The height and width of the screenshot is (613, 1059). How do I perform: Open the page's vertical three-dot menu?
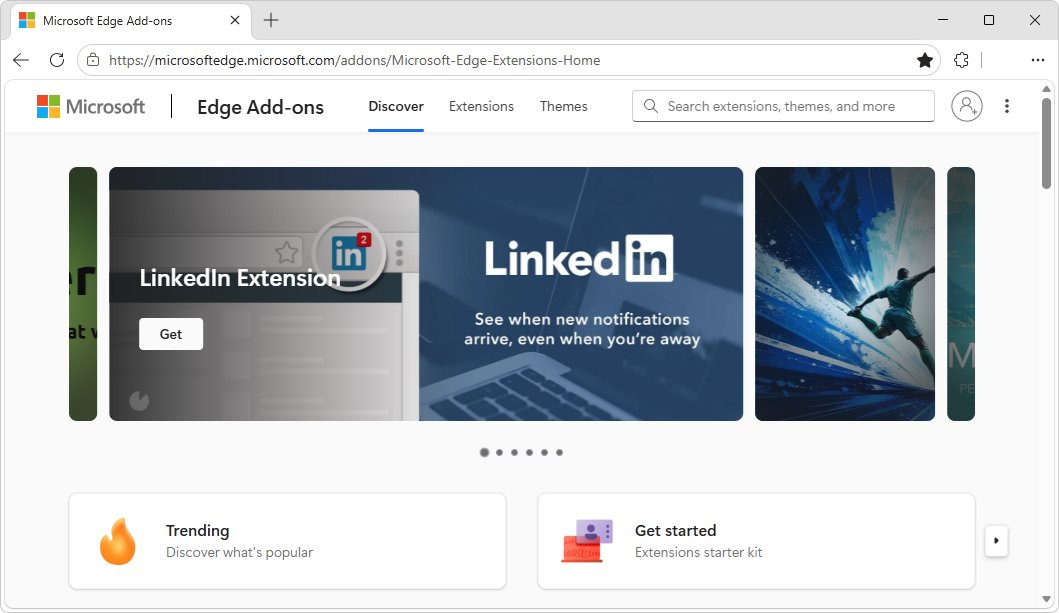[1006, 106]
